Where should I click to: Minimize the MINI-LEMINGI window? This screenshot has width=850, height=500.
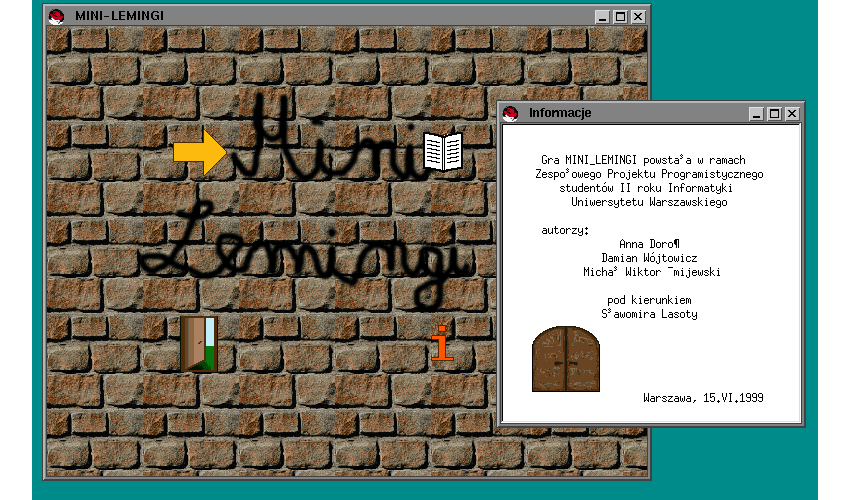tap(602, 16)
